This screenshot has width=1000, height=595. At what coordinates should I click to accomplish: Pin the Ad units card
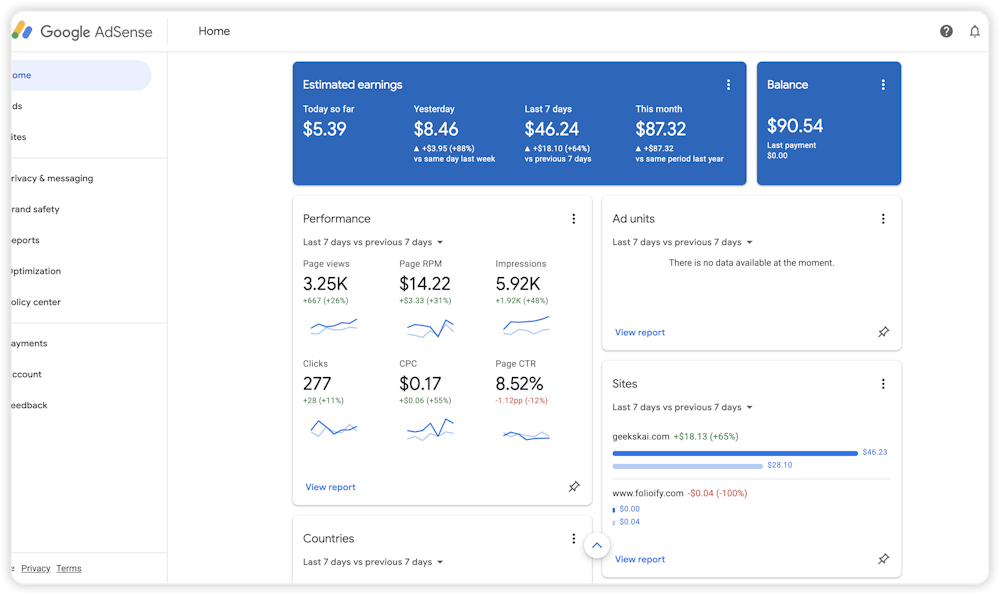click(x=884, y=332)
